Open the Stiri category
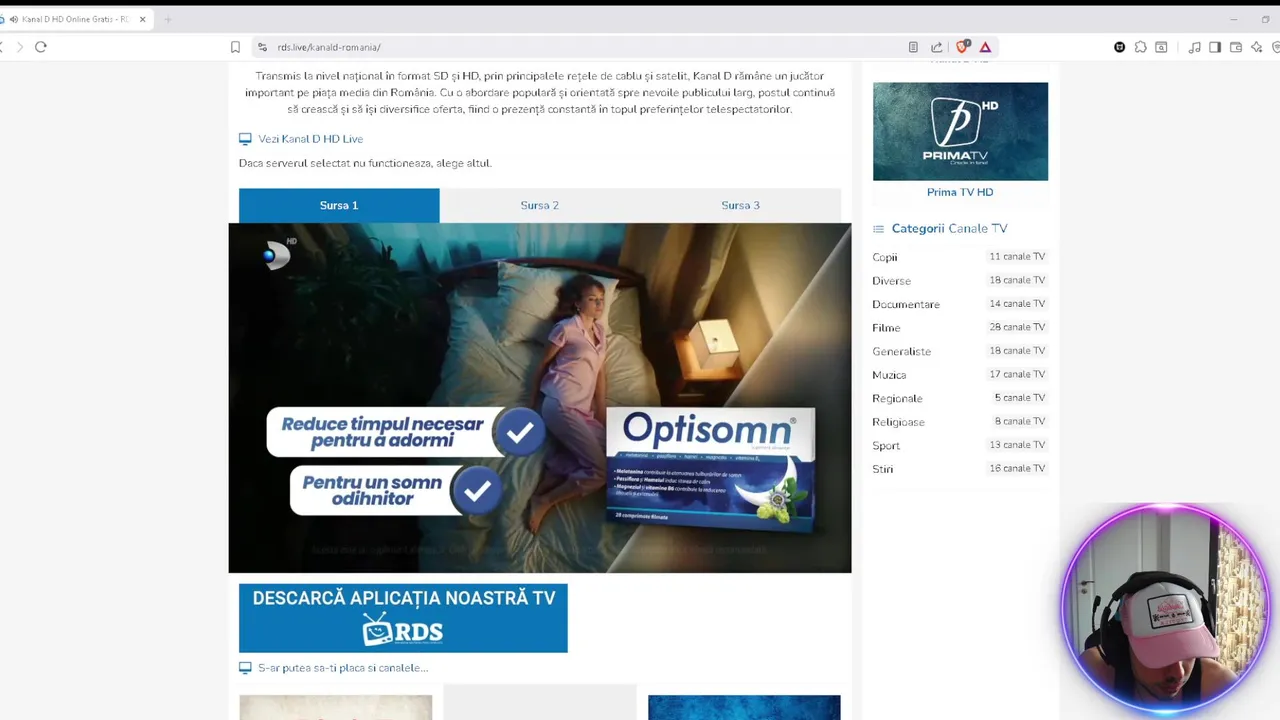This screenshot has height=720, width=1280. pos(883,469)
